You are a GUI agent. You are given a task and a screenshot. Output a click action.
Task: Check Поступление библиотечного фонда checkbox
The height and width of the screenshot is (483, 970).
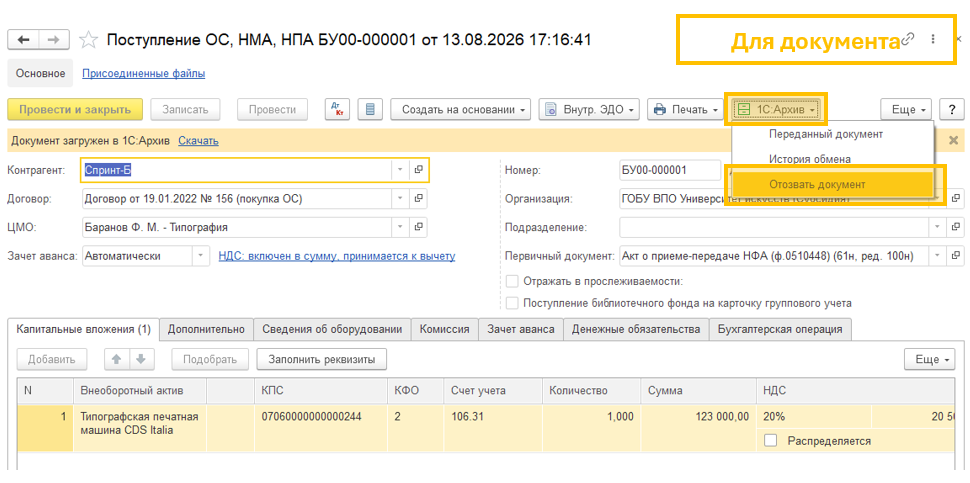click(512, 303)
